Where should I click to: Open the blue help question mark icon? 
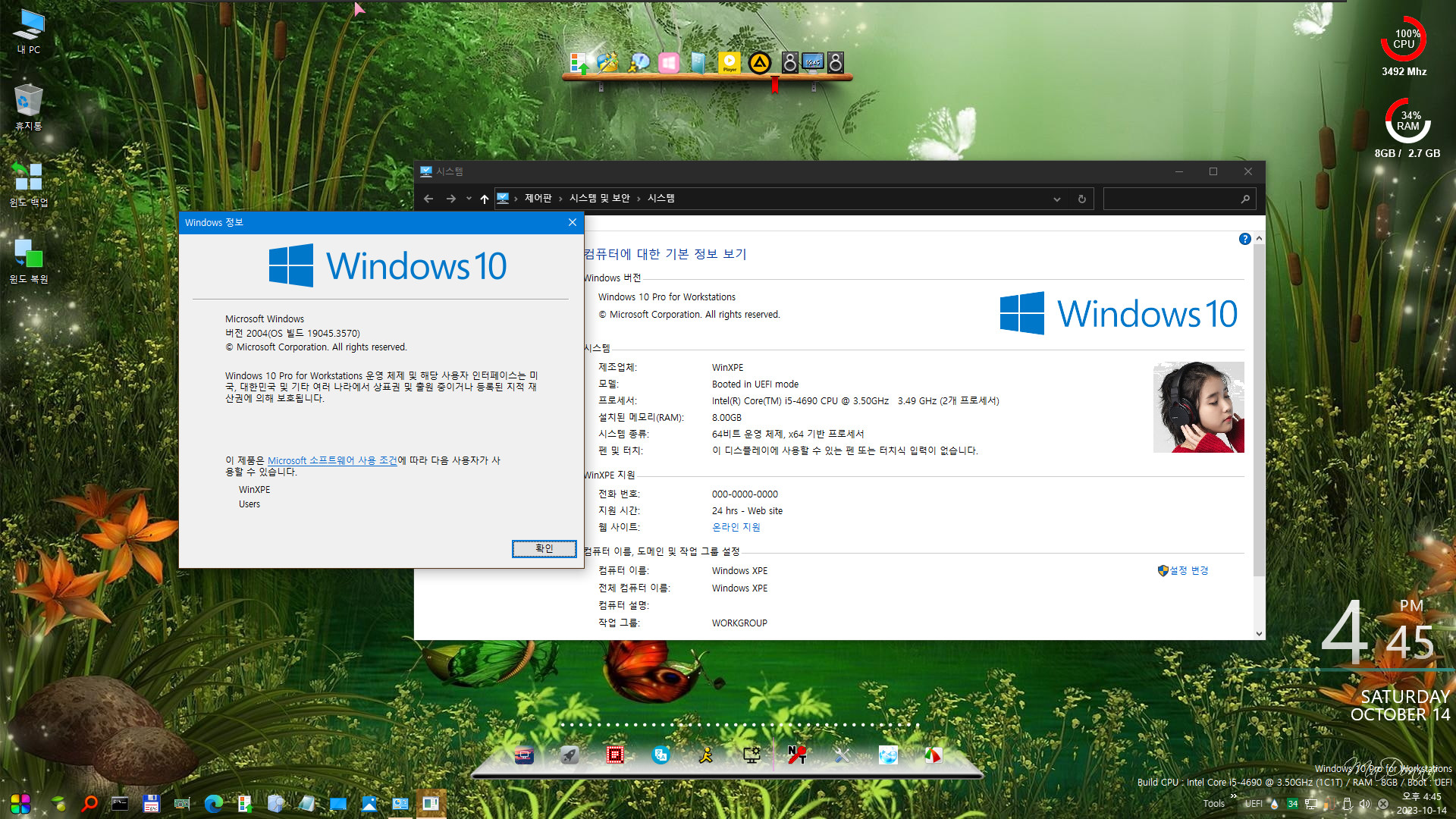pyautogui.click(x=1244, y=239)
